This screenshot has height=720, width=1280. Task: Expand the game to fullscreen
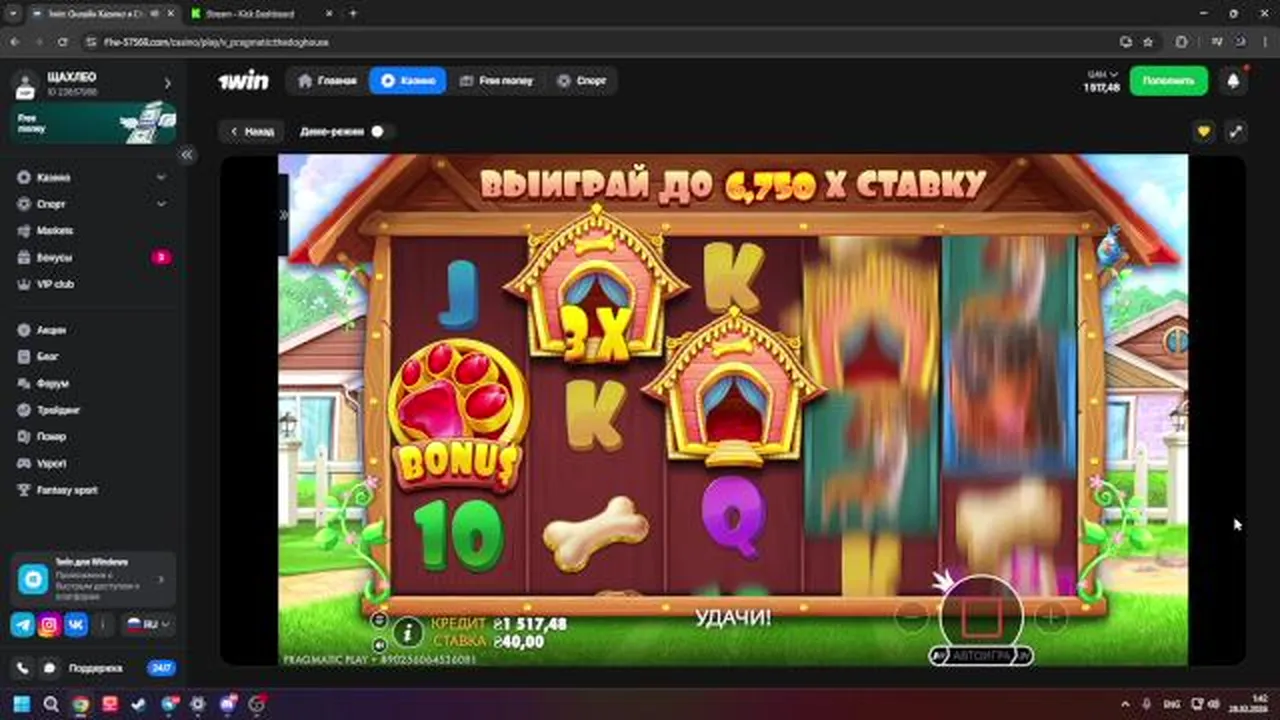point(1236,131)
